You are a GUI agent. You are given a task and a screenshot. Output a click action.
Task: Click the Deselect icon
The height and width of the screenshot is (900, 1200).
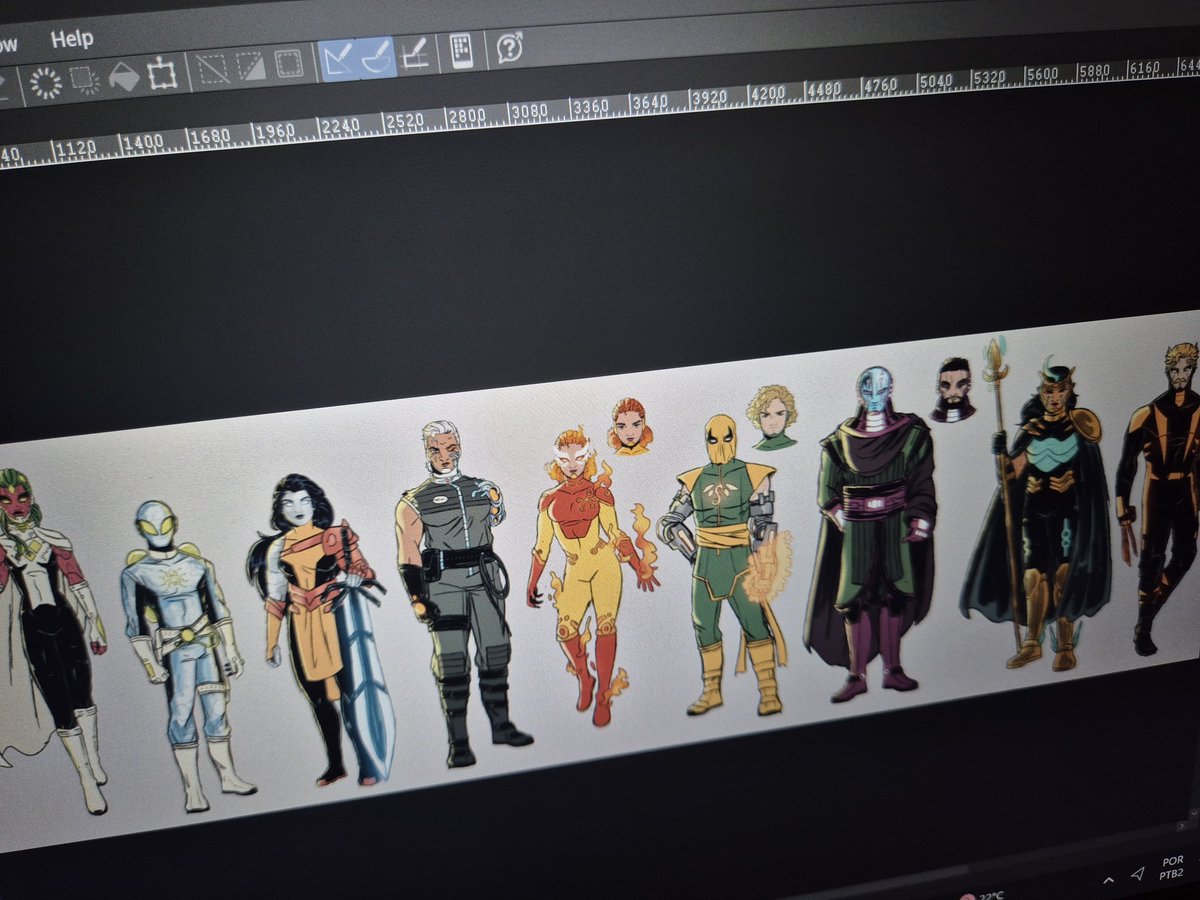[x=212, y=69]
